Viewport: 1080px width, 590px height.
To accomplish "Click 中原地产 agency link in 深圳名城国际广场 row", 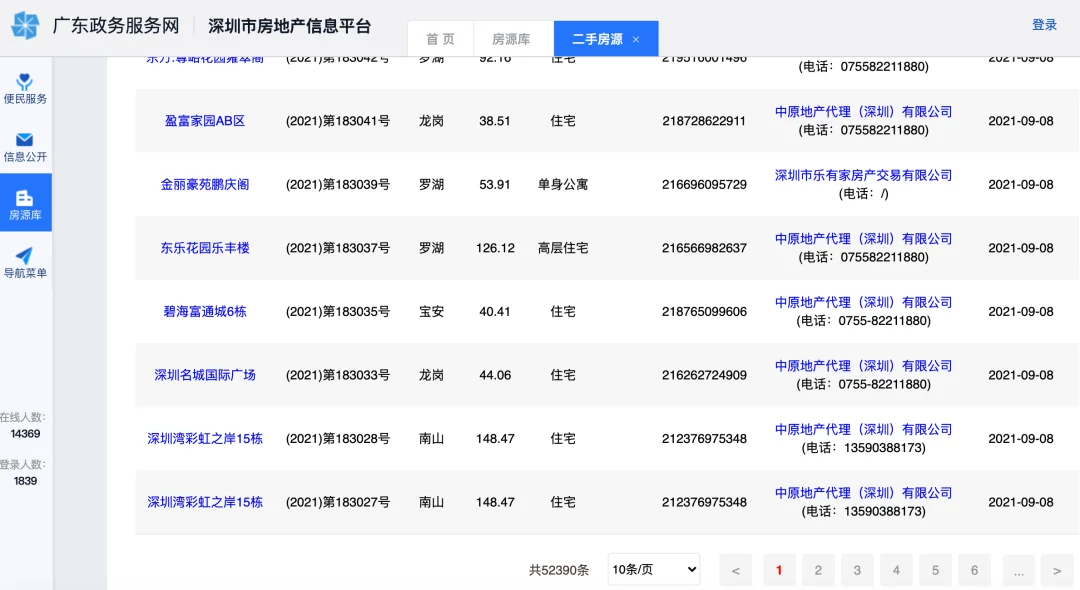I will [864, 366].
